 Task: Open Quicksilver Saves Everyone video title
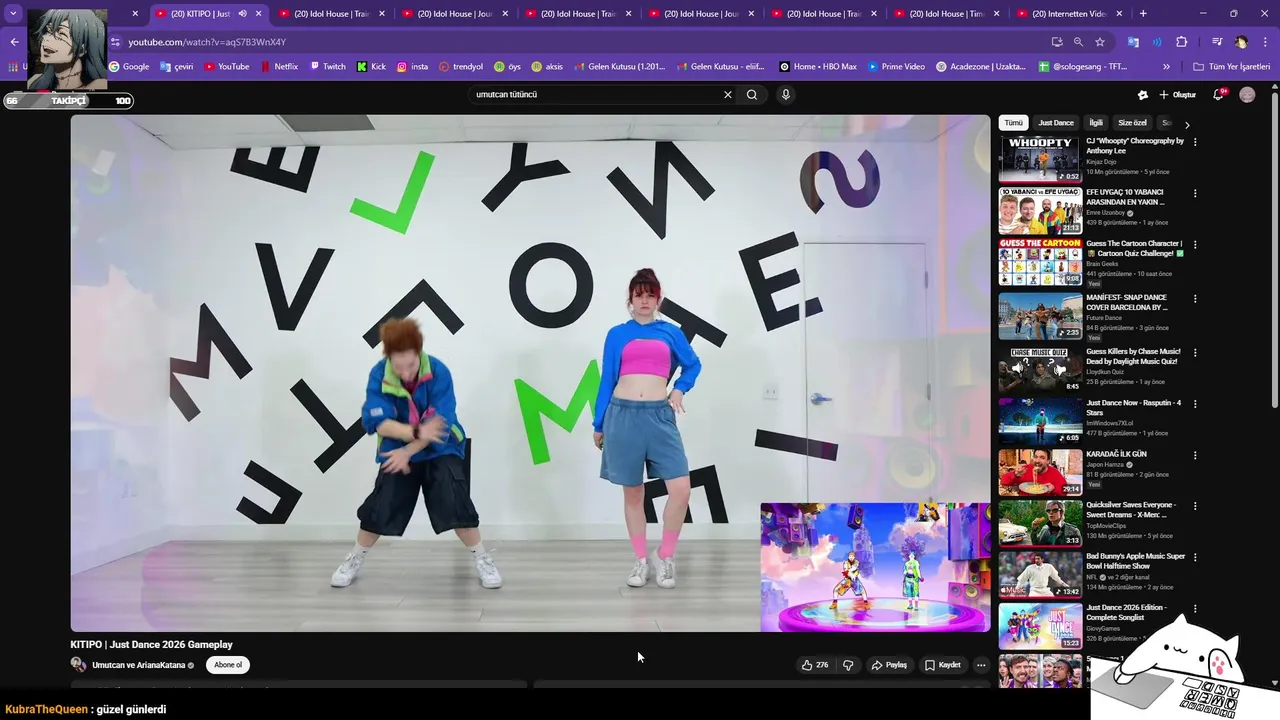click(1131, 510)
